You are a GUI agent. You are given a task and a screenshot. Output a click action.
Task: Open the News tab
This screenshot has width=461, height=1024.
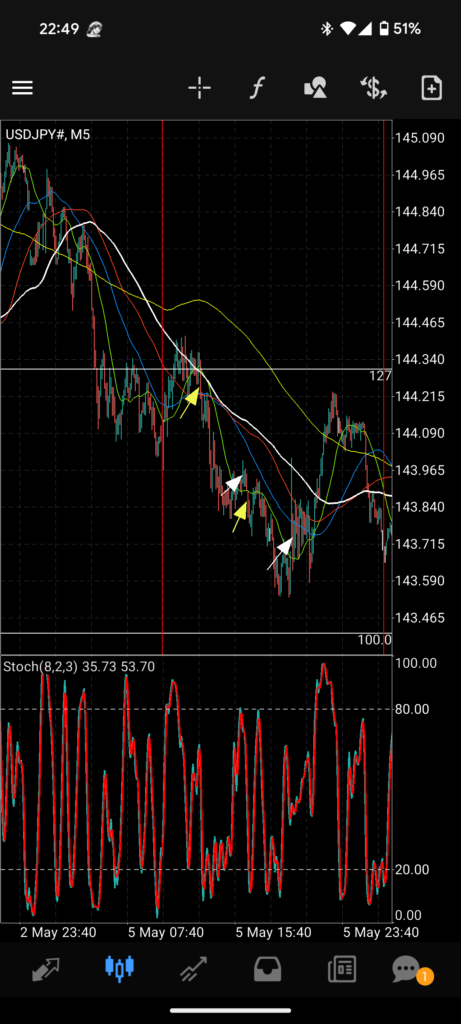tap(342, 969)
